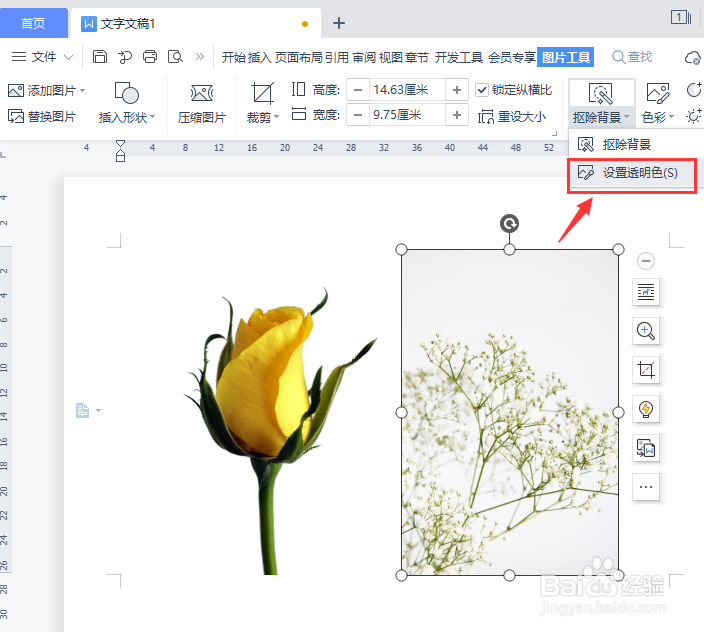Click the width field 9.75厘米
The height and width of the screenshot is (632, 704).
click(408, 115)
